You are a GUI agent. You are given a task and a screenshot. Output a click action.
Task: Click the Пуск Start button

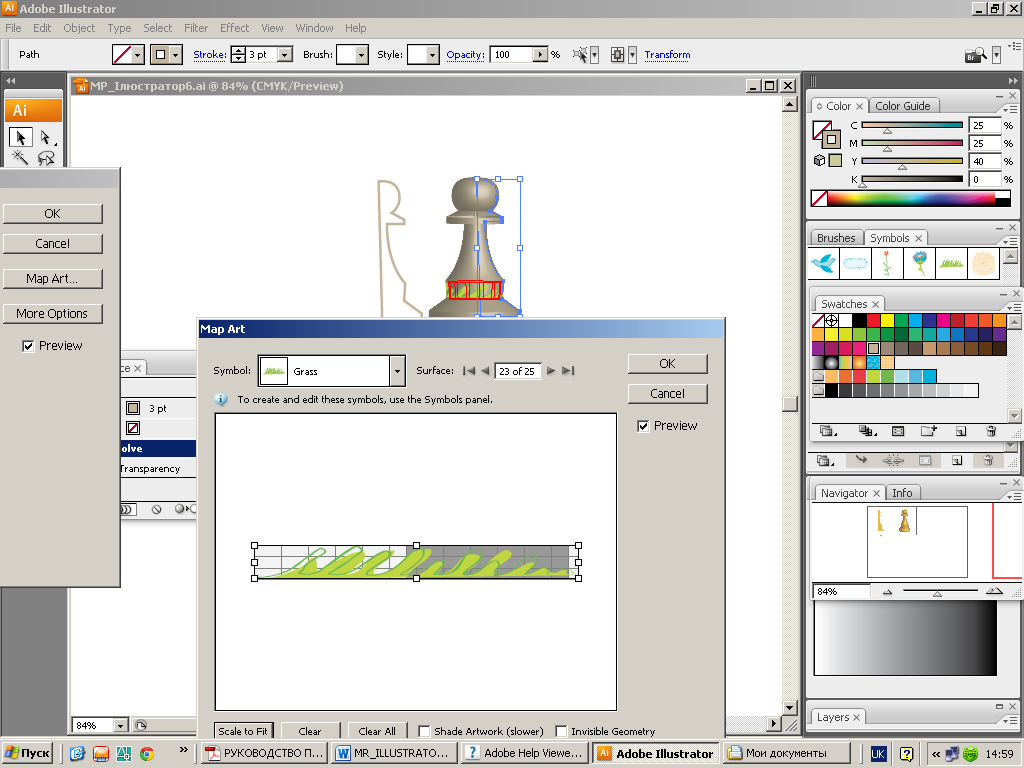pyautogui.click(x=27, y=753)
